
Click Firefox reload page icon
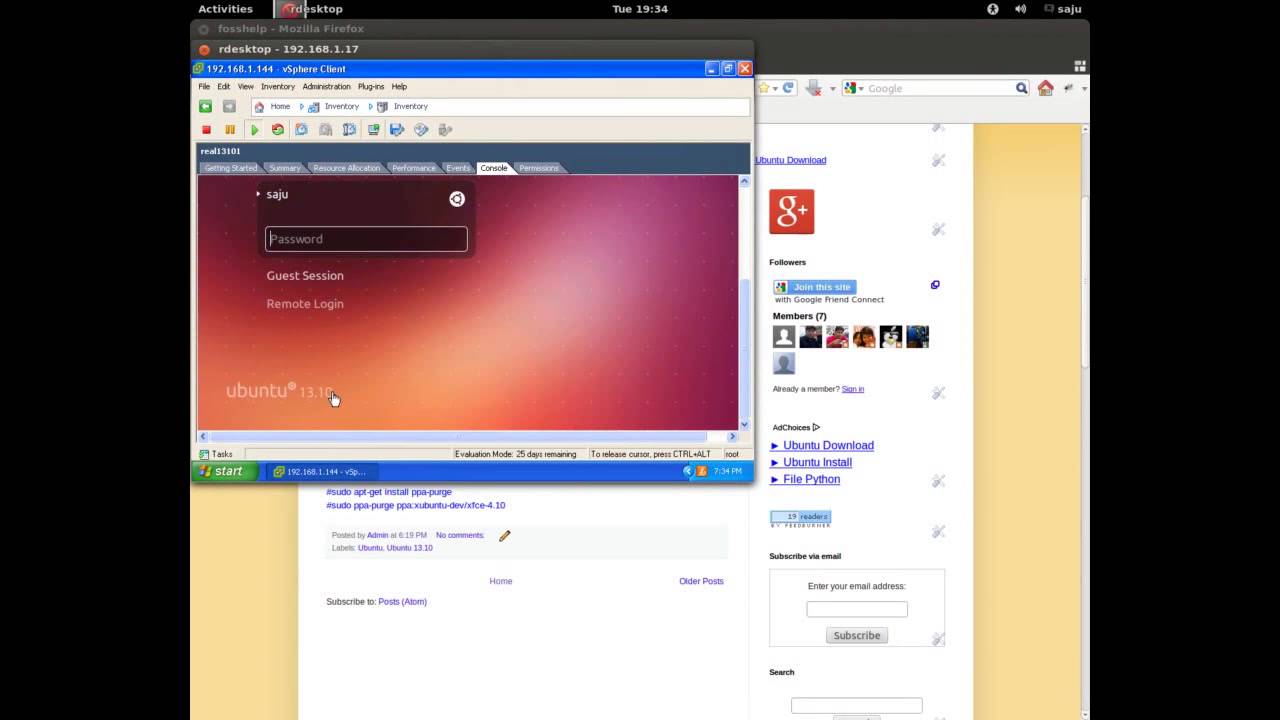(x=788, y=88)
